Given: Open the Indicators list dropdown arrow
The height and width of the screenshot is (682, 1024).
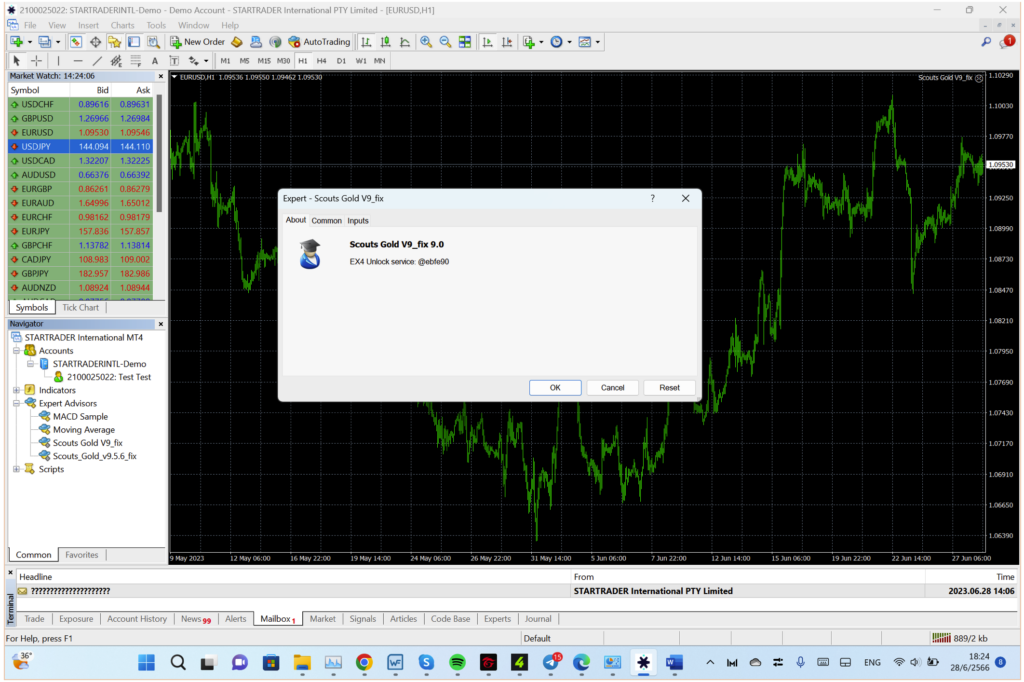Looking at the screenshot, I should (541, 42).
